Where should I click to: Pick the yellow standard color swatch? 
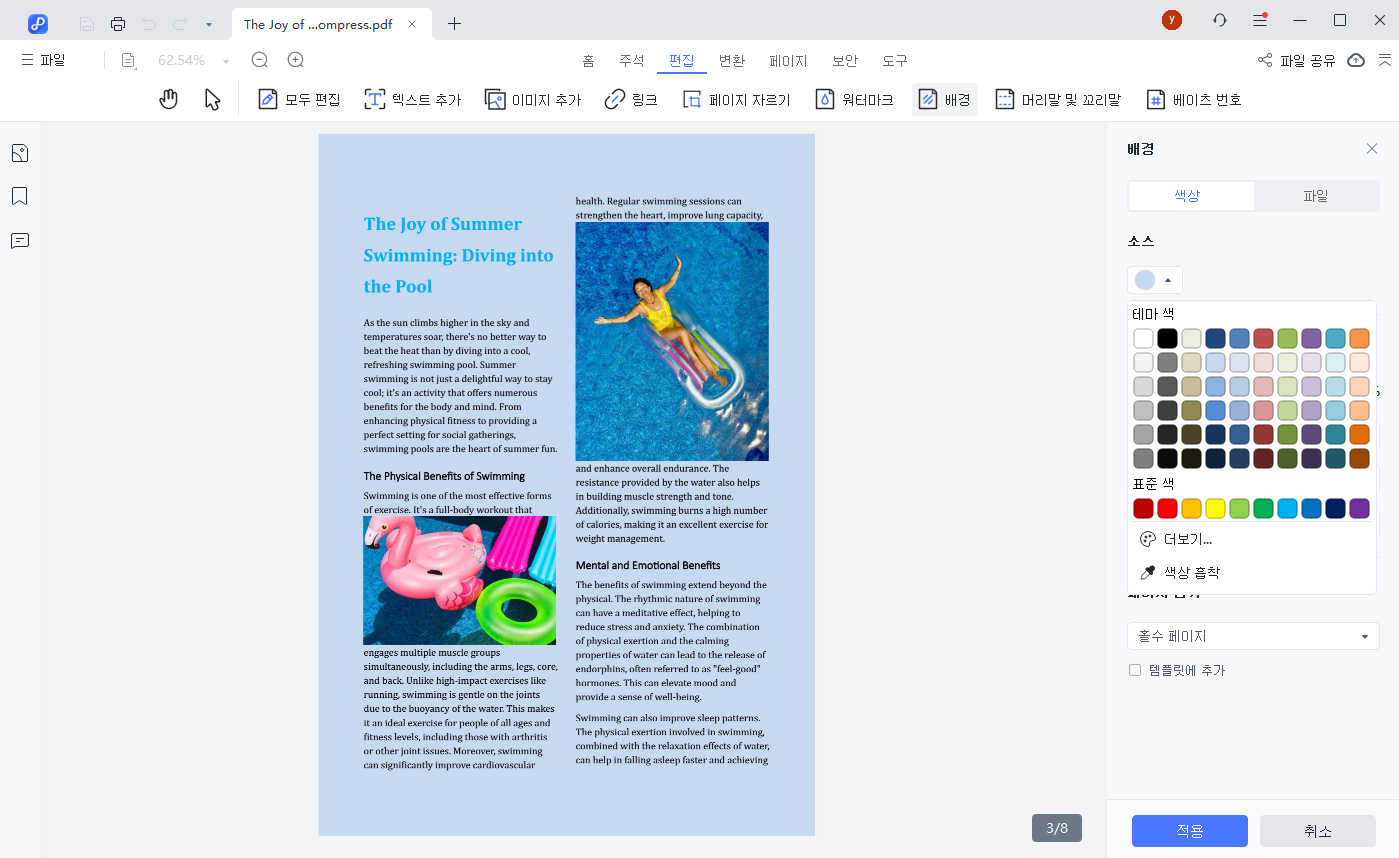(1215, 508)
